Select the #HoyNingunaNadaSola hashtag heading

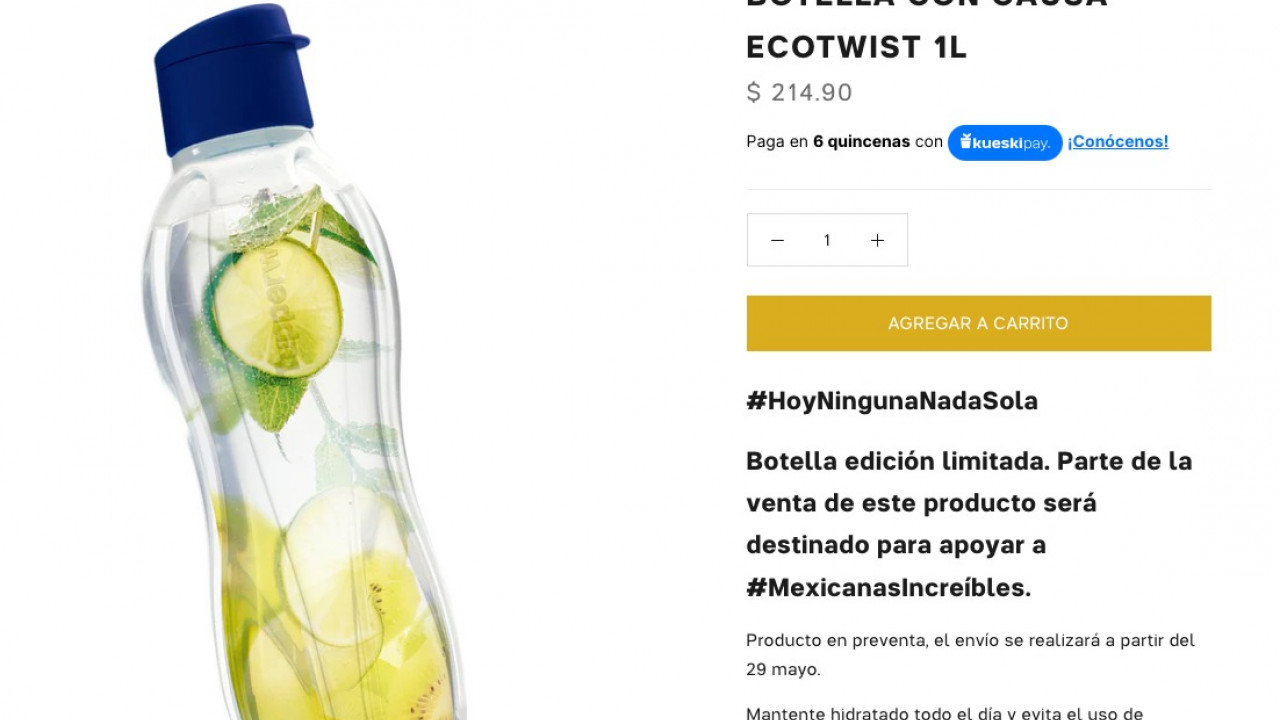coord(892,401)
